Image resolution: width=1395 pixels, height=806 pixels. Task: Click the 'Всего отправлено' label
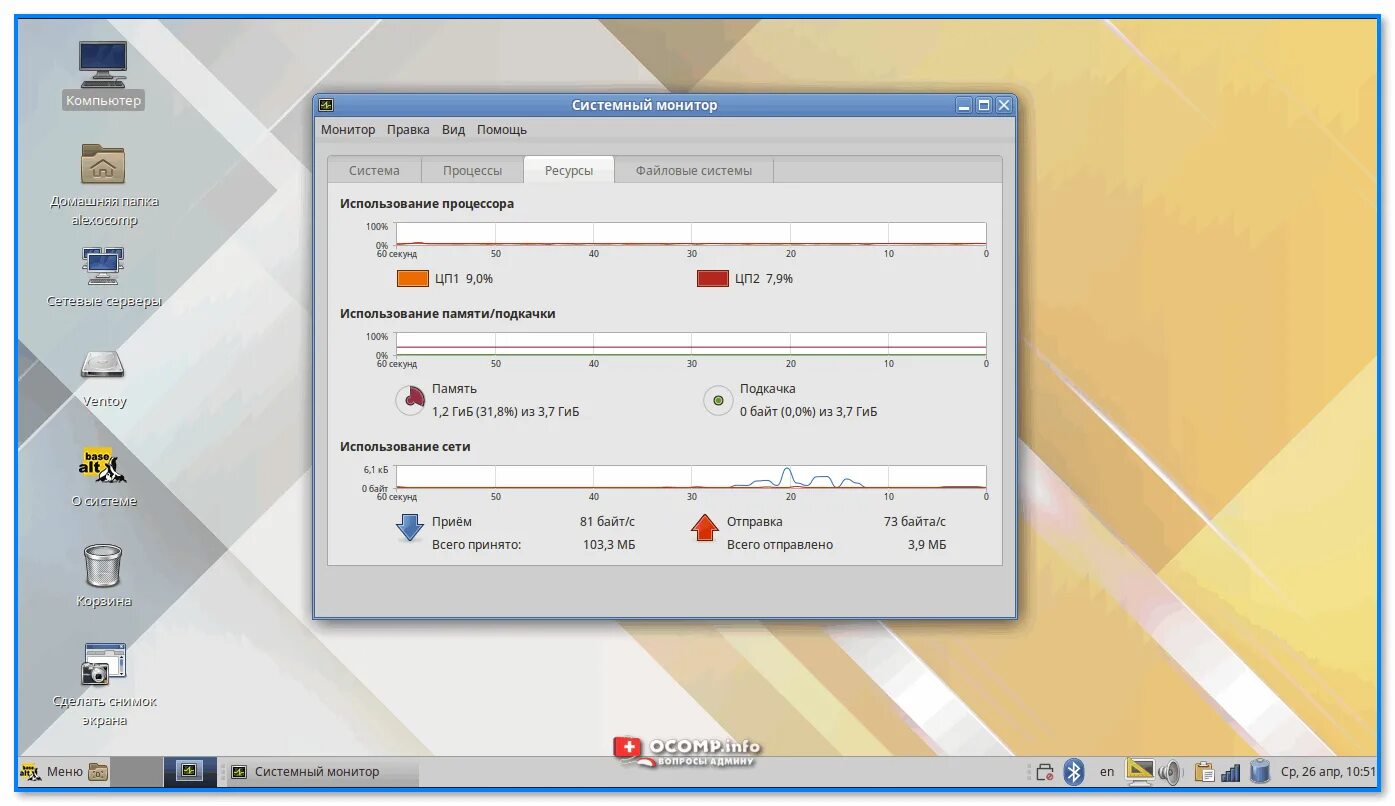(x=780, y=545)
